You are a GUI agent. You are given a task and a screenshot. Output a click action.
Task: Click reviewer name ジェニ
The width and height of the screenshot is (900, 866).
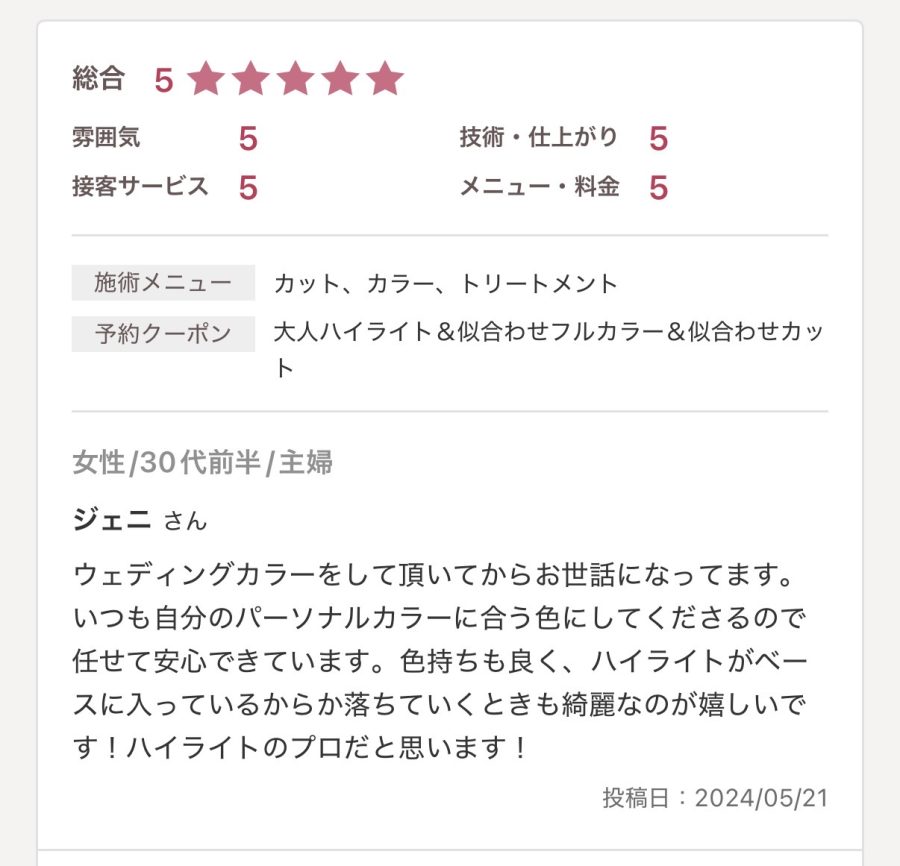[x=112, y=520]
